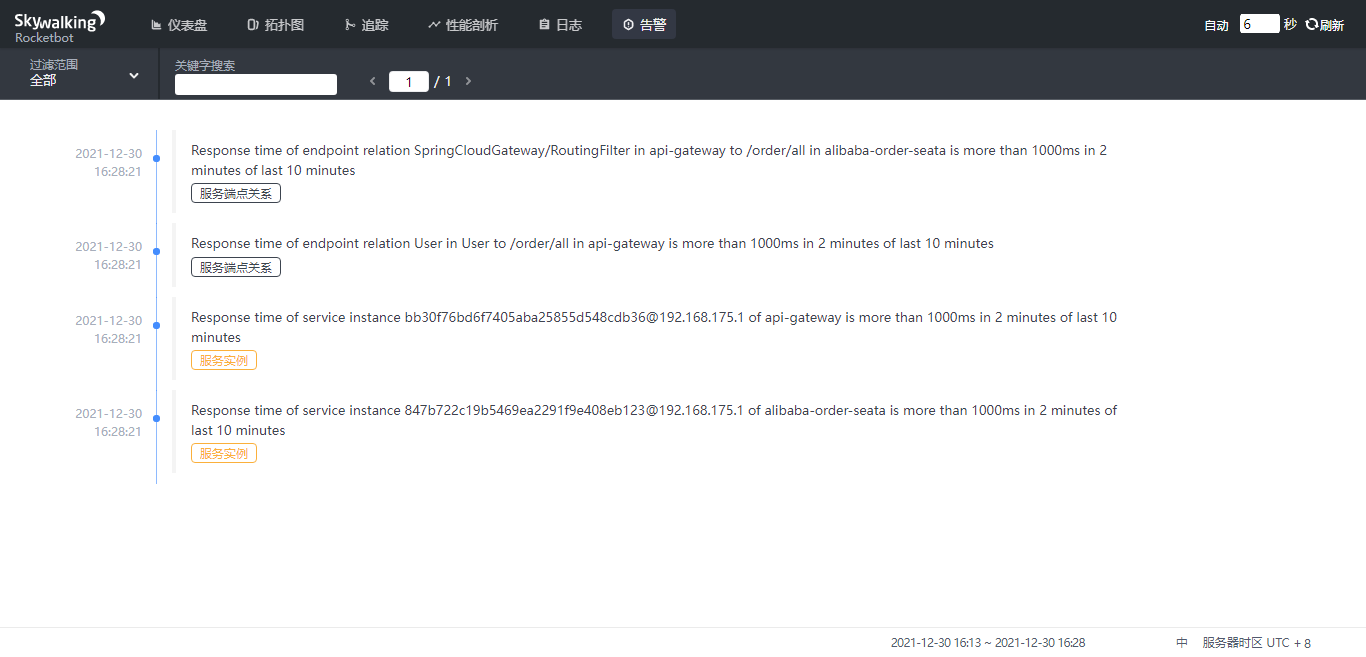1366x657 pixels.
Task: Click the refresh icon next to 刷新
Action: point(1312,24)
